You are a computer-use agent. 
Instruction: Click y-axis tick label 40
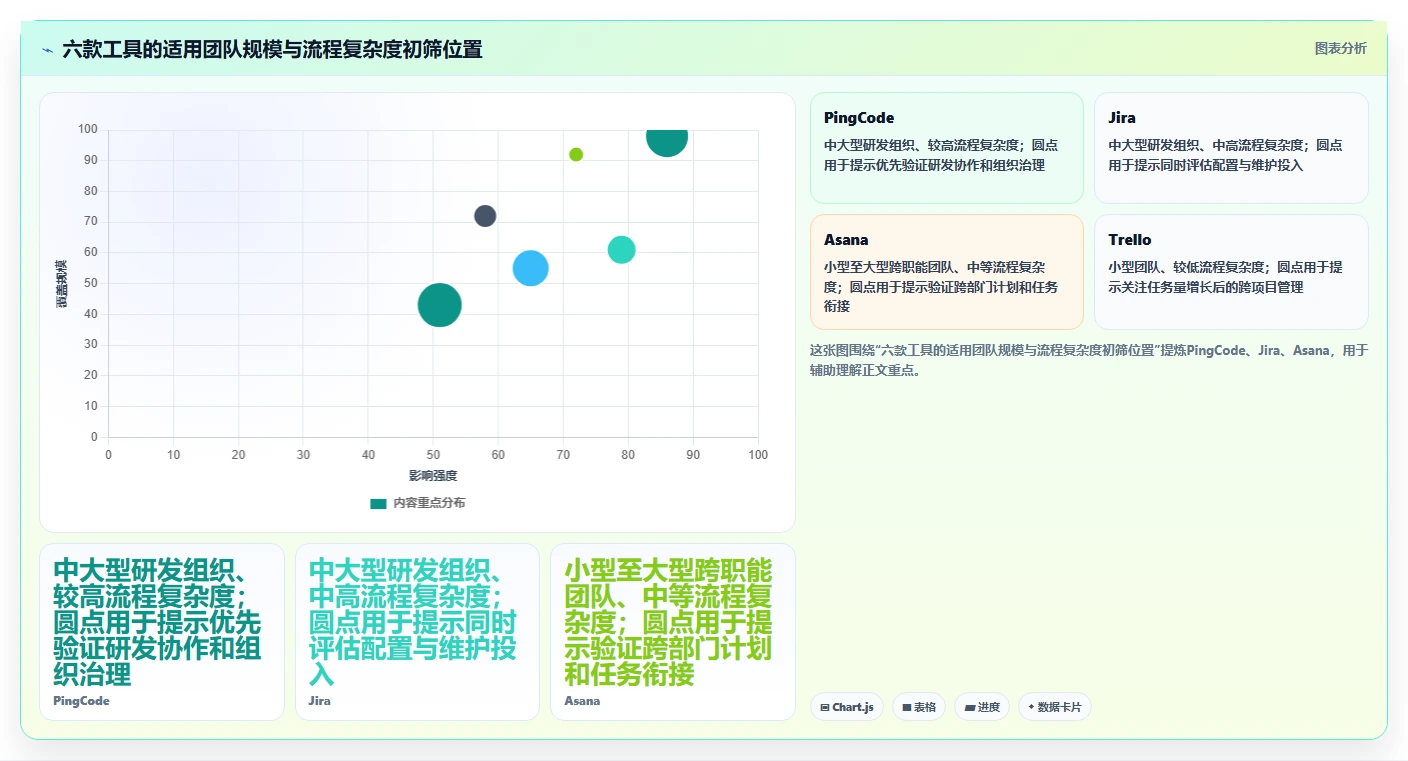pyautogui.click(x=91, y=314)
